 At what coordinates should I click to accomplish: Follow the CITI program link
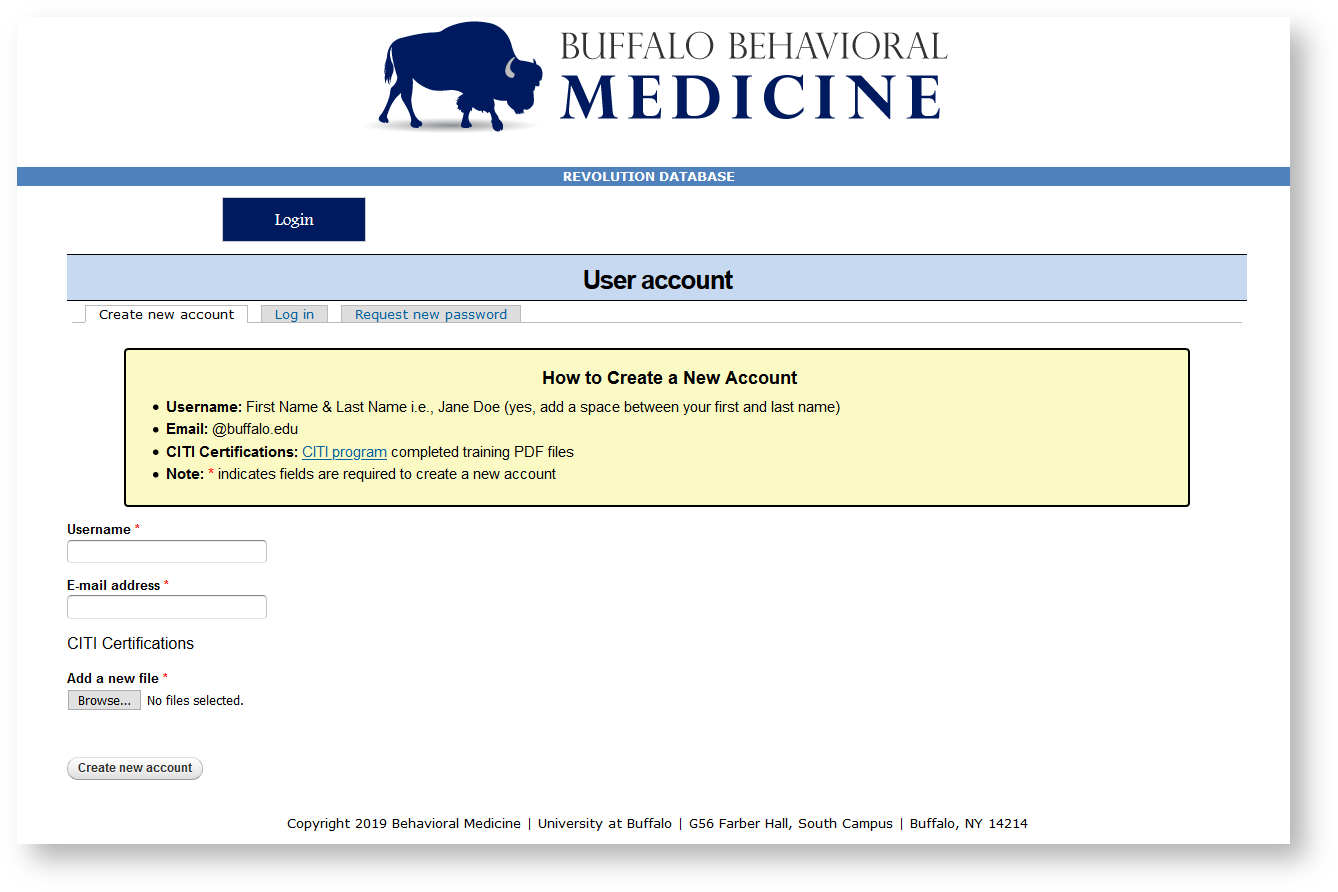point(344,452)
